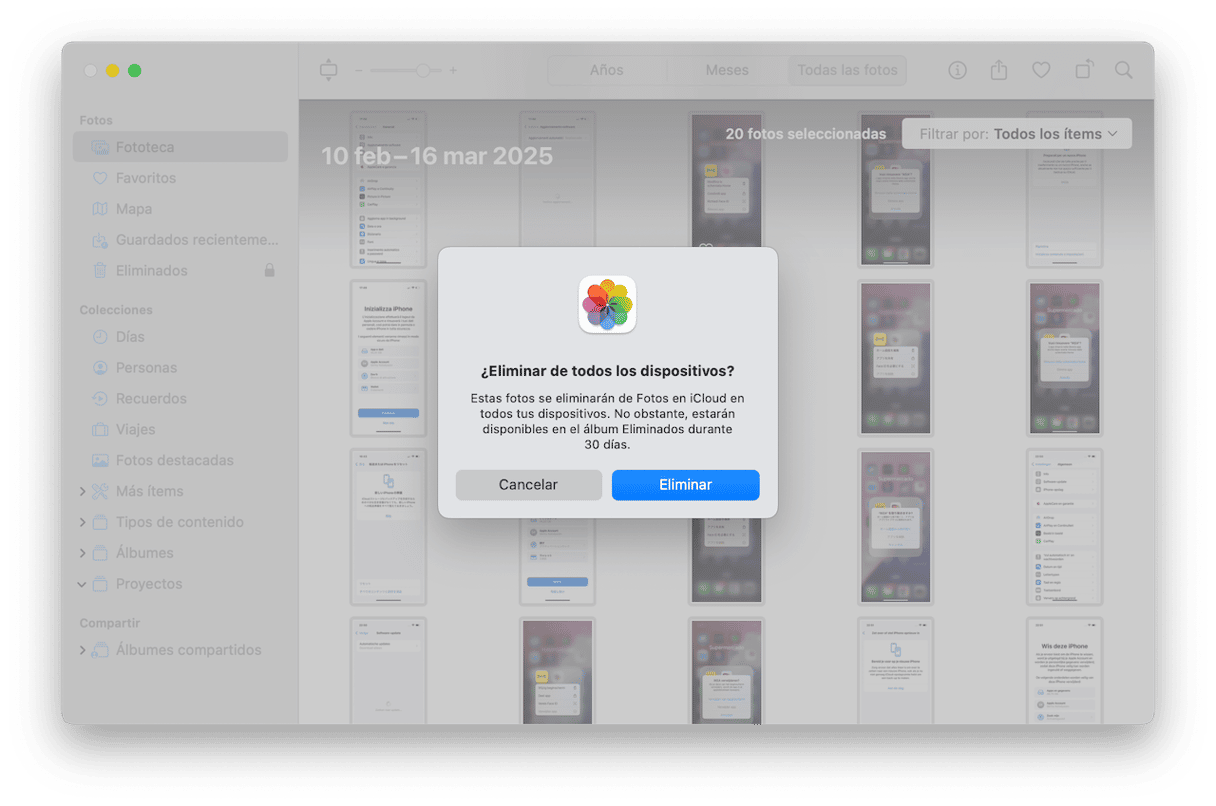Click the thumbnail zoom slider knob
1216x806 pixels.
tap(423, 70)
